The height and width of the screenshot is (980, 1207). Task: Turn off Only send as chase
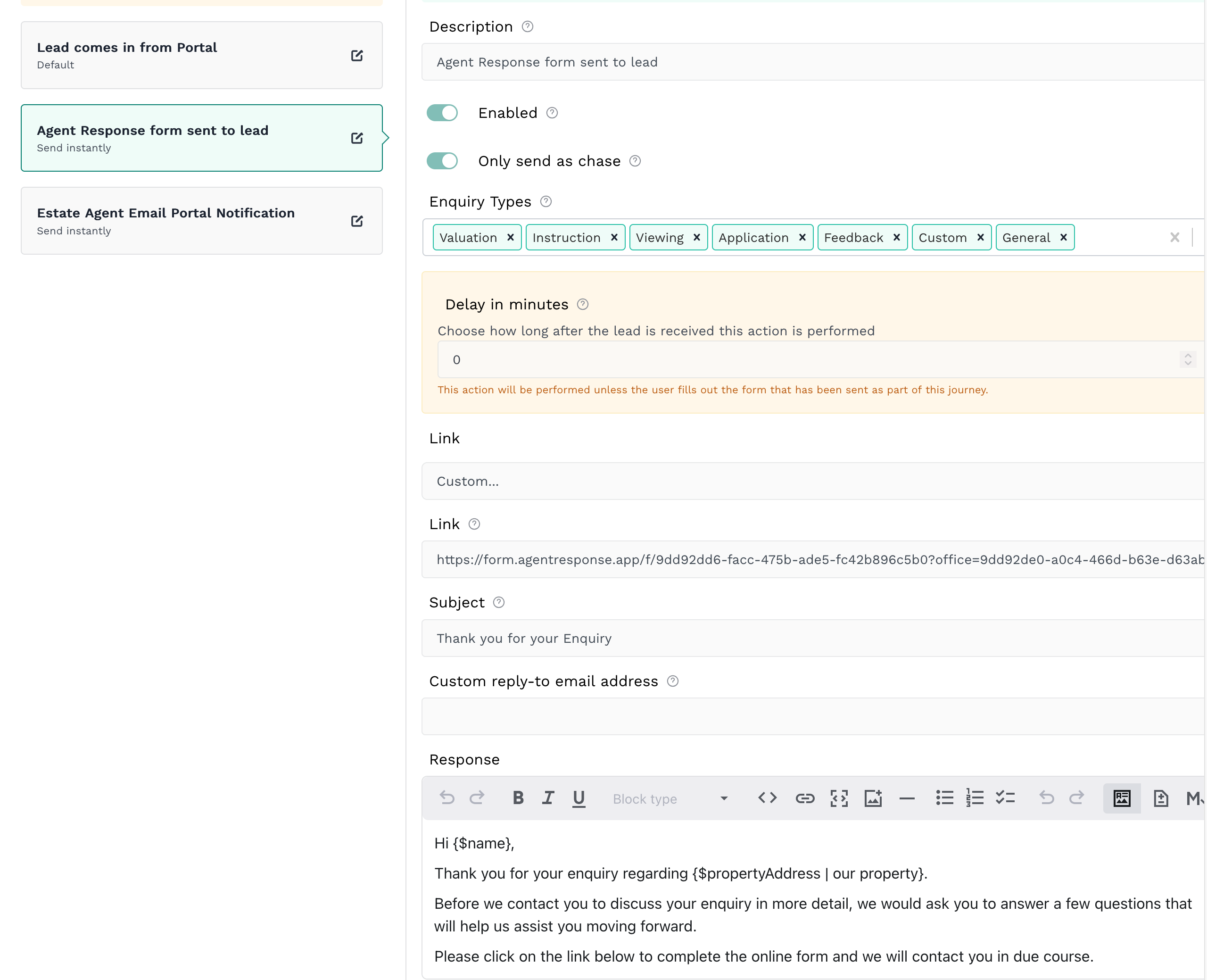[x=442, y=161]
